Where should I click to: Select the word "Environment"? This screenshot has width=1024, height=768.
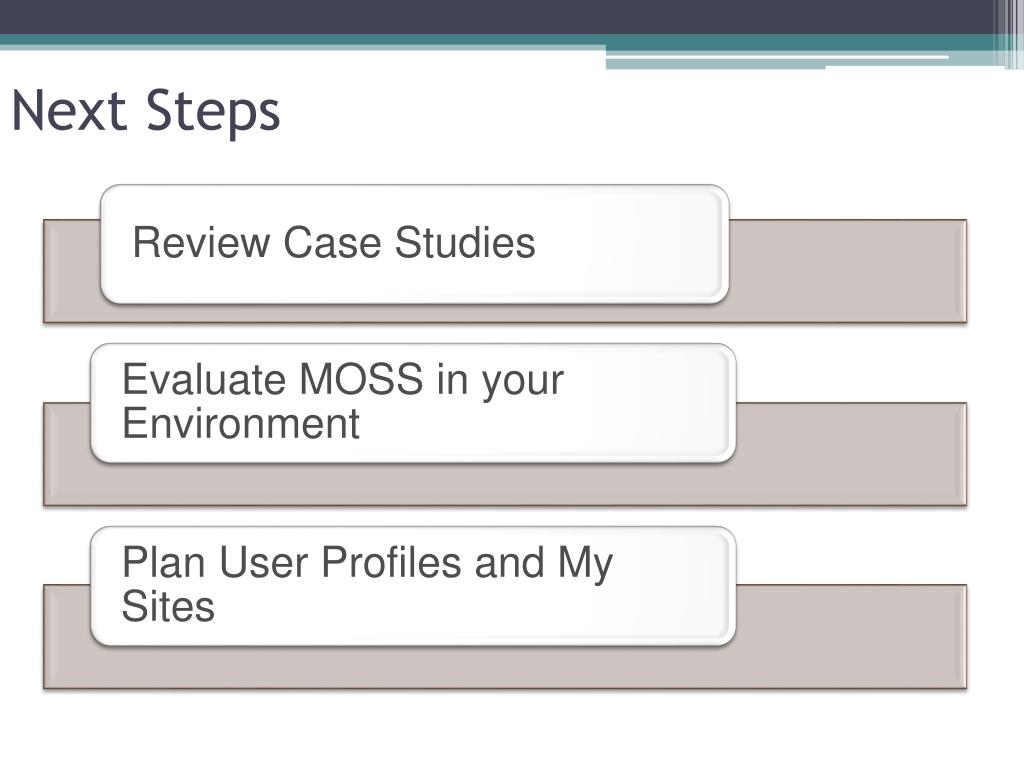pos(241,423)
